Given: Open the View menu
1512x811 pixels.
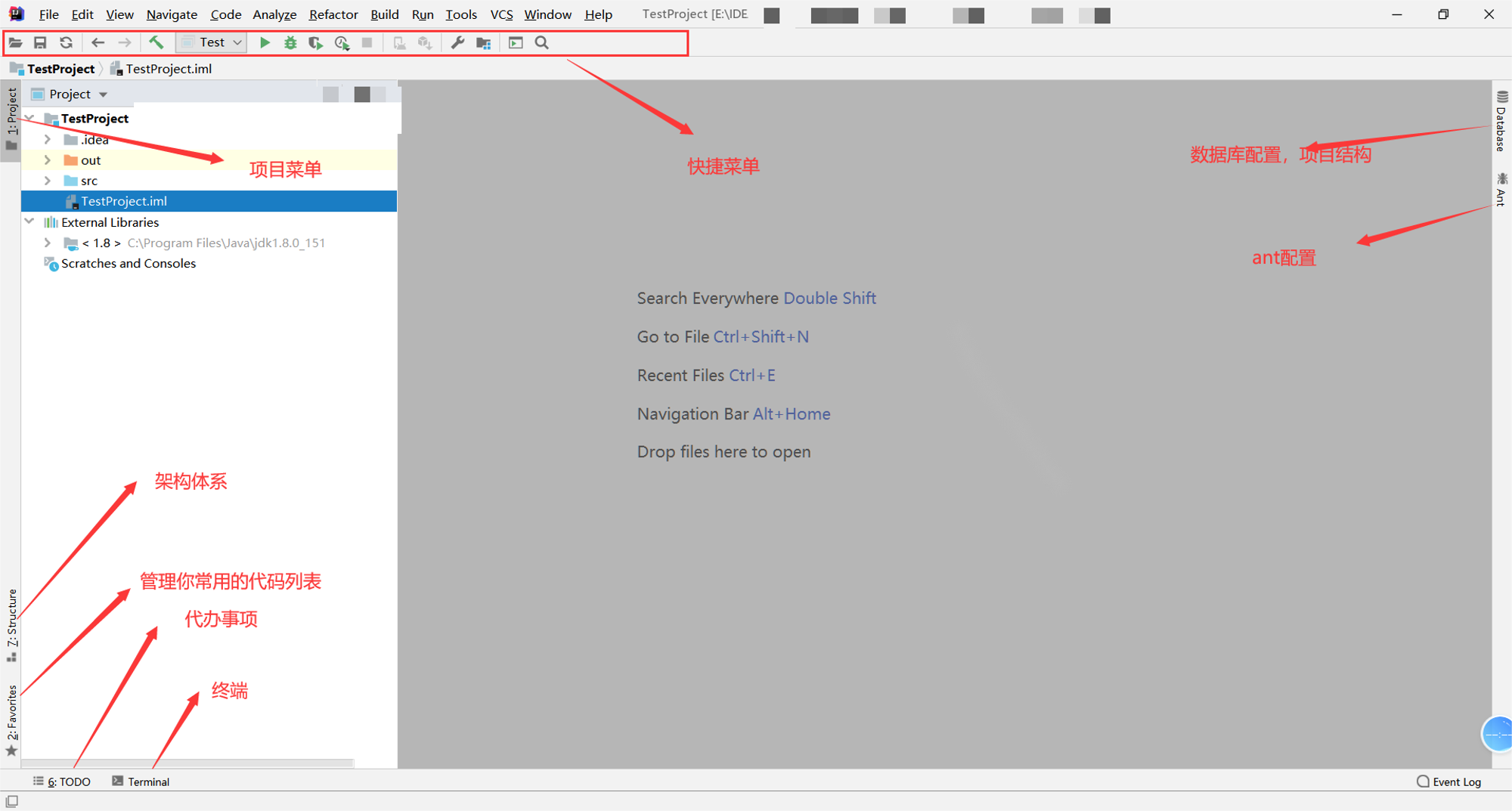Looking at the screenshot, I should (119, 14).
